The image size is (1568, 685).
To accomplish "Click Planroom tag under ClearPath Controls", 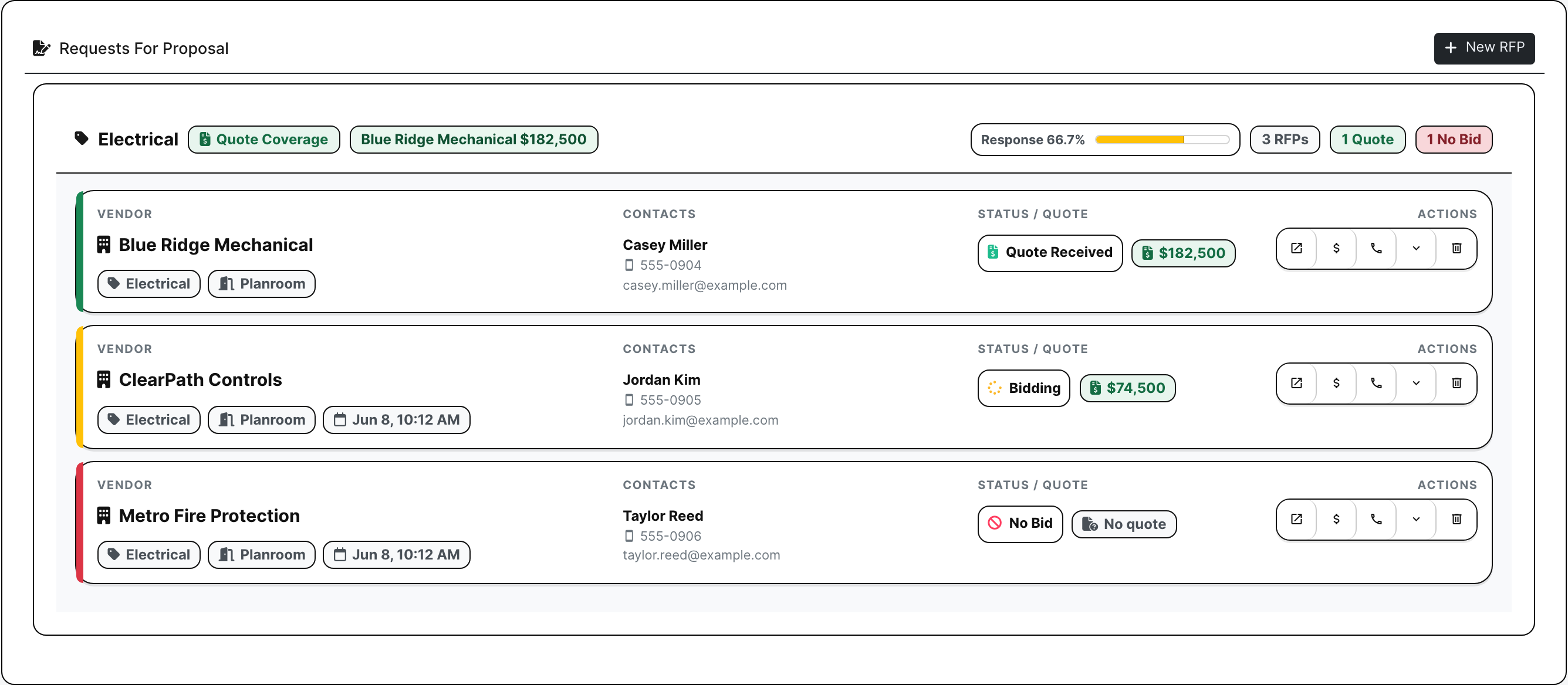I will click(262, 421).
